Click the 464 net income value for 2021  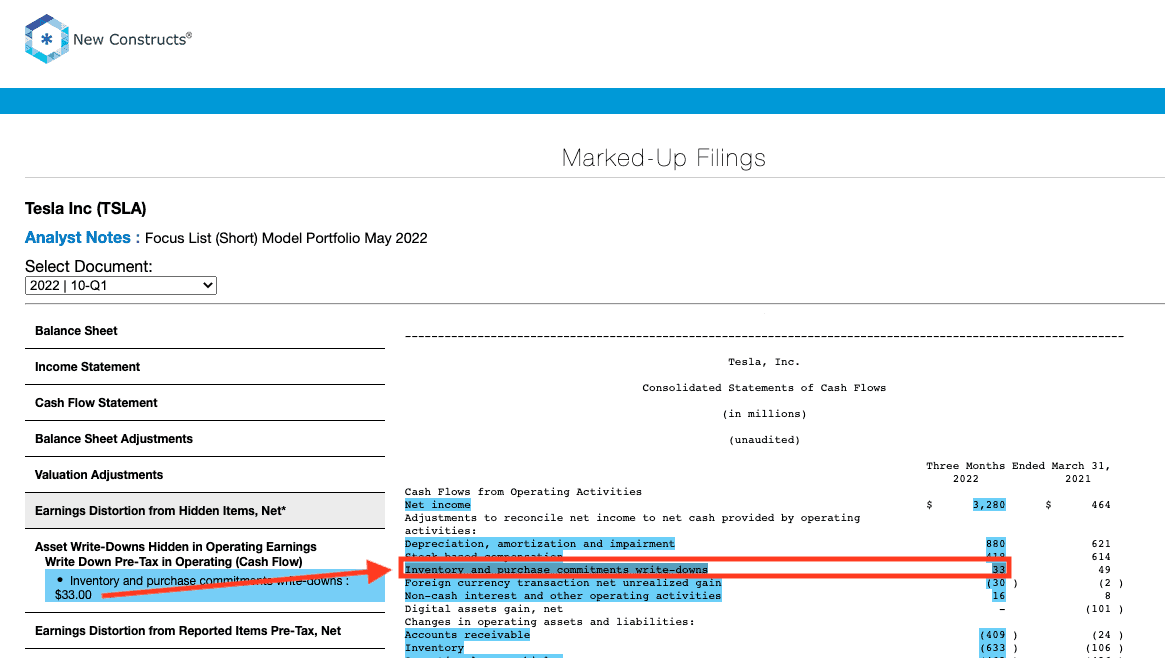pyautogui.click(x=1100, y=505)
